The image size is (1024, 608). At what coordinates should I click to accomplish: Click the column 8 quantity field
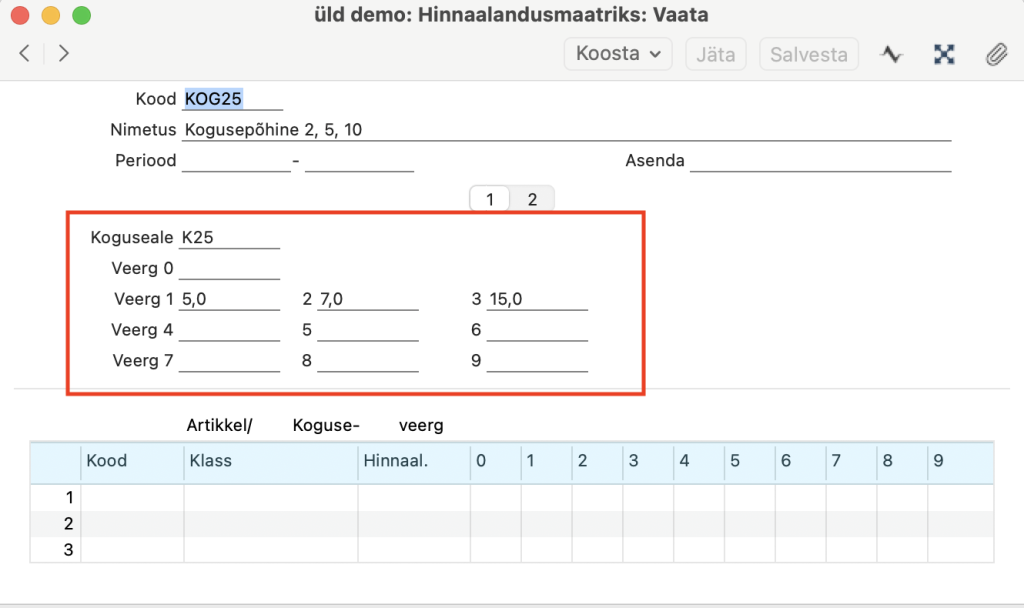click(x=368, y=360)
